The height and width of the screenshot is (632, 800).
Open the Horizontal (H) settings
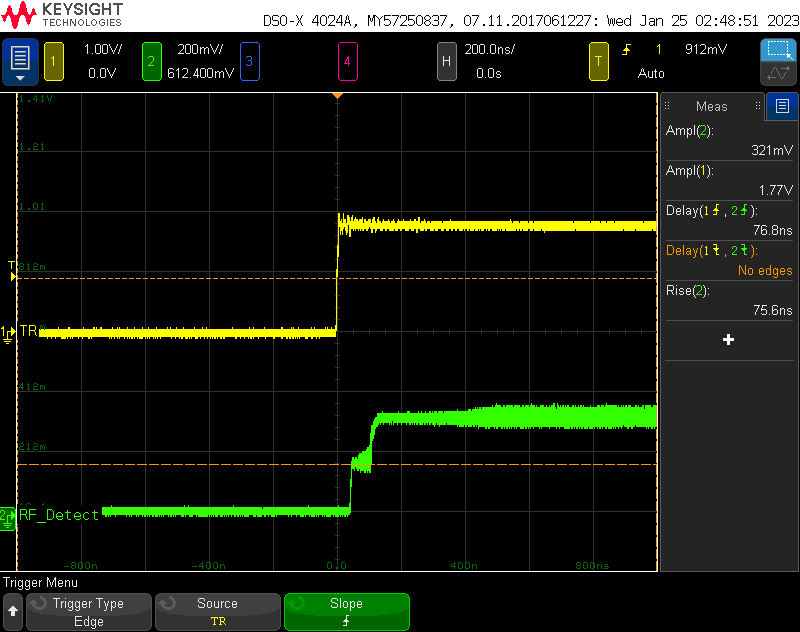446,62
